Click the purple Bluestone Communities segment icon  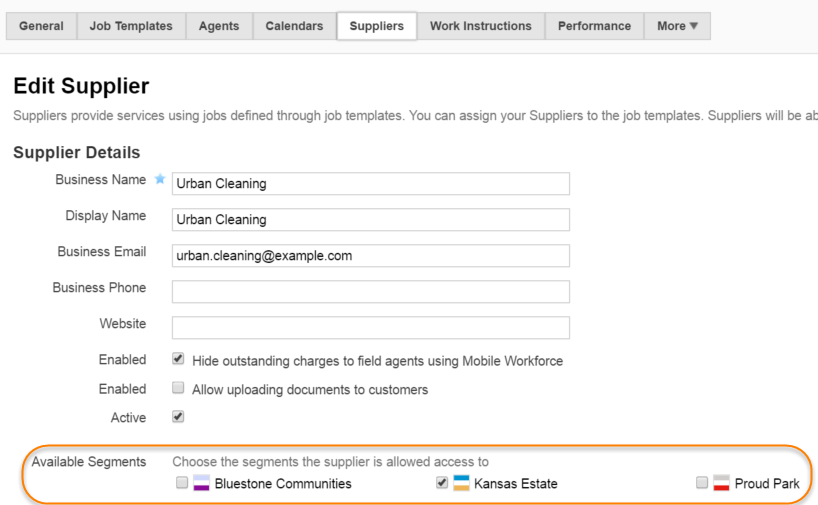point(201,483)
